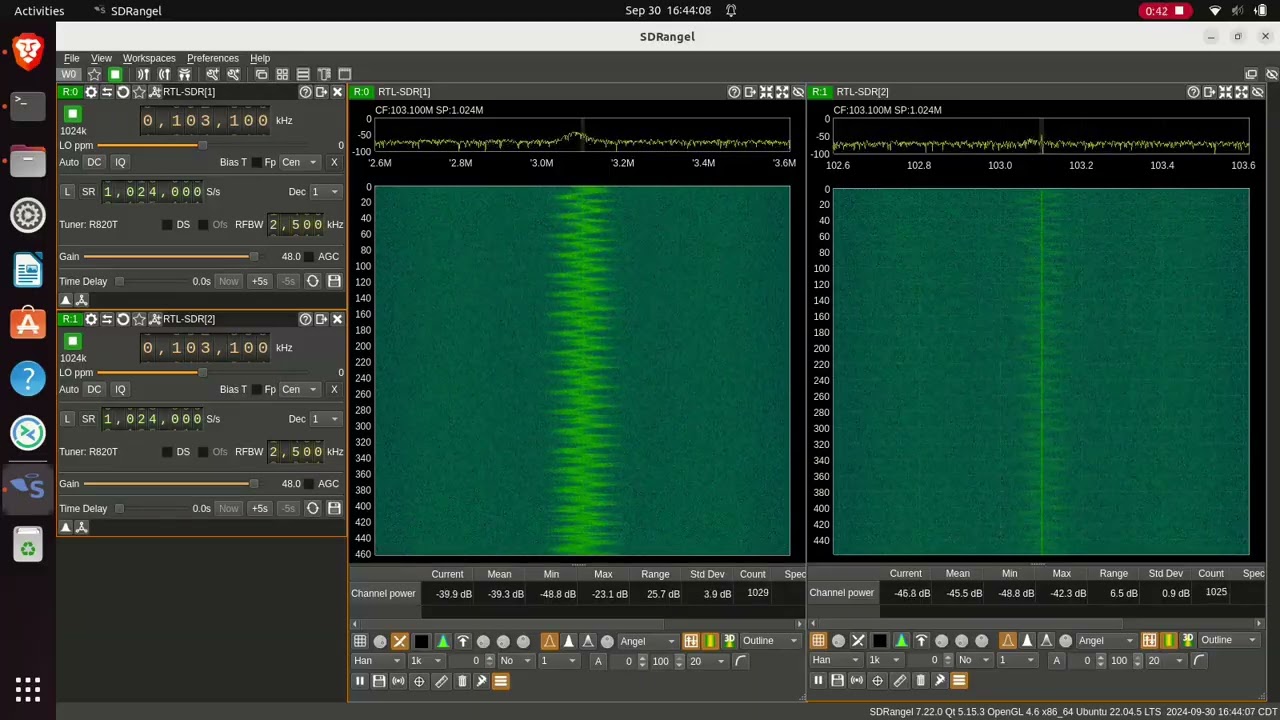Save the RTL-SDR[1] spectrum using the floppy icon
The height and width of the screenshot is (720, 1280).
(379, 681)
